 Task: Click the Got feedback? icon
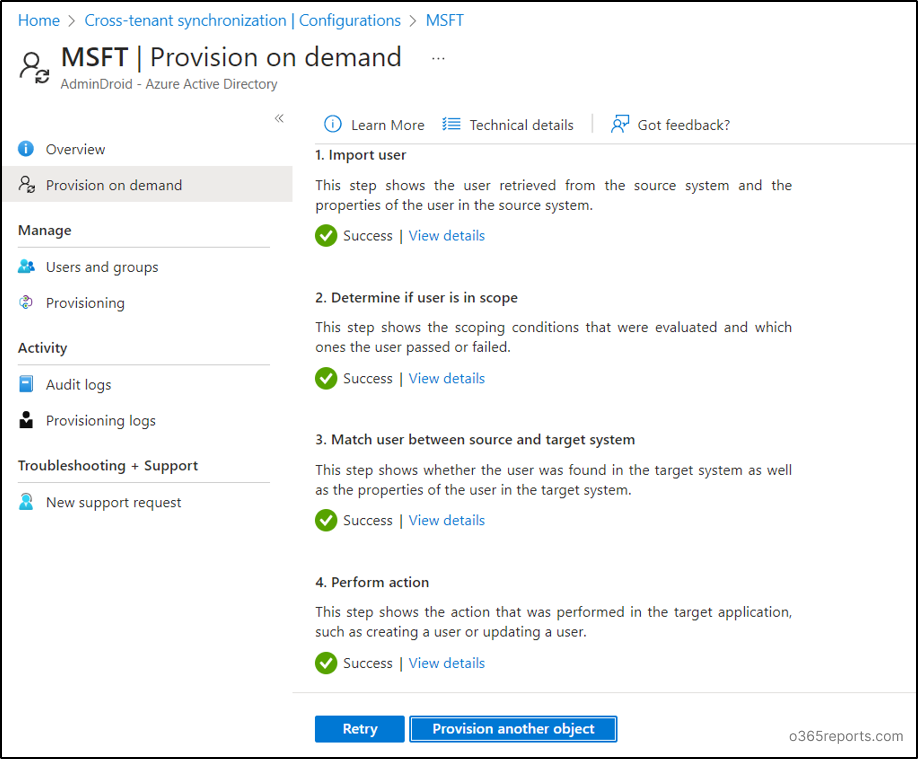pyautogui.click(x=620, y=124)
